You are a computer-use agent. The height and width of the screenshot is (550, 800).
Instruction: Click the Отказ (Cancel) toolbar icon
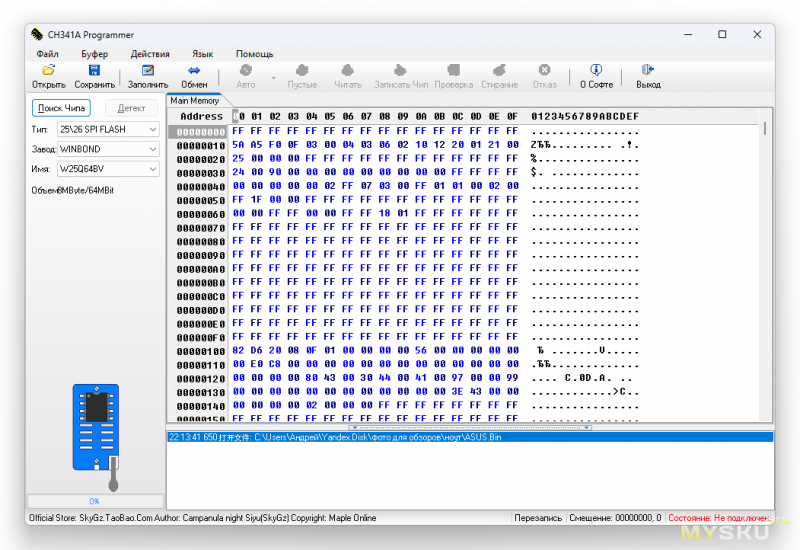click(x=544, y=71)
